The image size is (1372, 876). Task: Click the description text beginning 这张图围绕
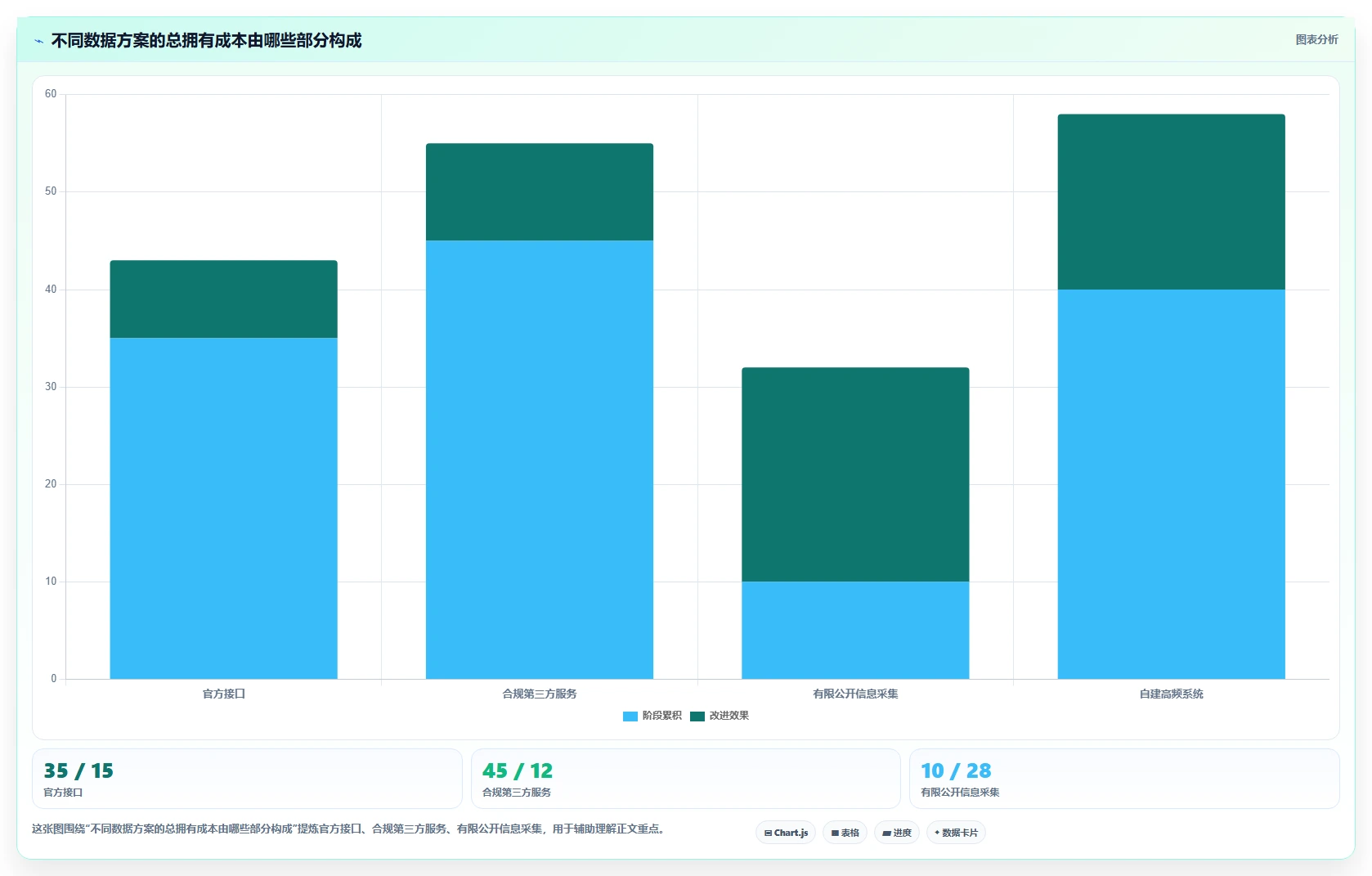click(x=349, y=829)
